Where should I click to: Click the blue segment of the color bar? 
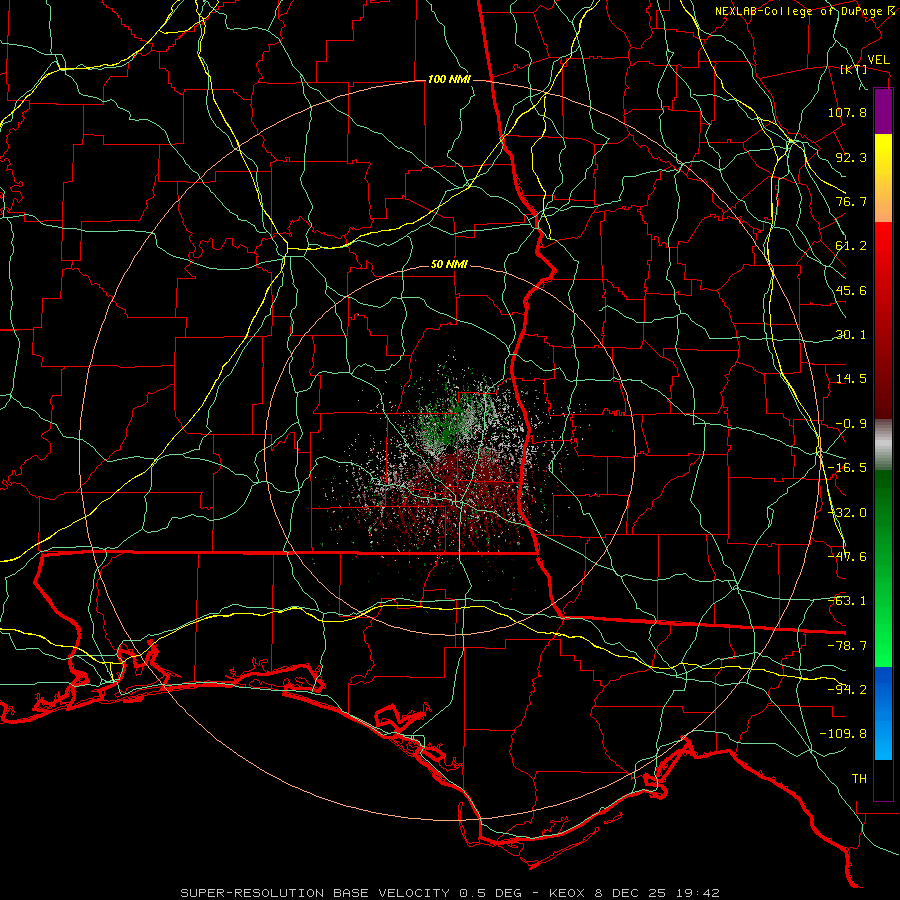point(883,713)
